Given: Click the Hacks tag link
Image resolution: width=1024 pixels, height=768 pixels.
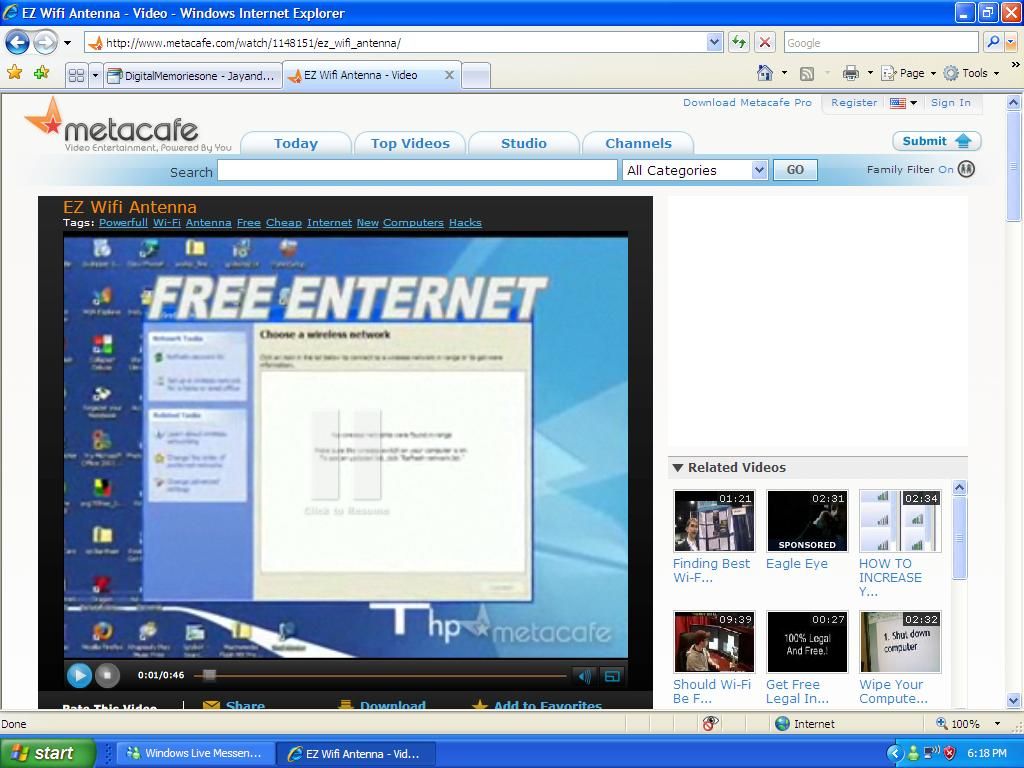Looking at the screenshot, I should [x=465, y=223].
